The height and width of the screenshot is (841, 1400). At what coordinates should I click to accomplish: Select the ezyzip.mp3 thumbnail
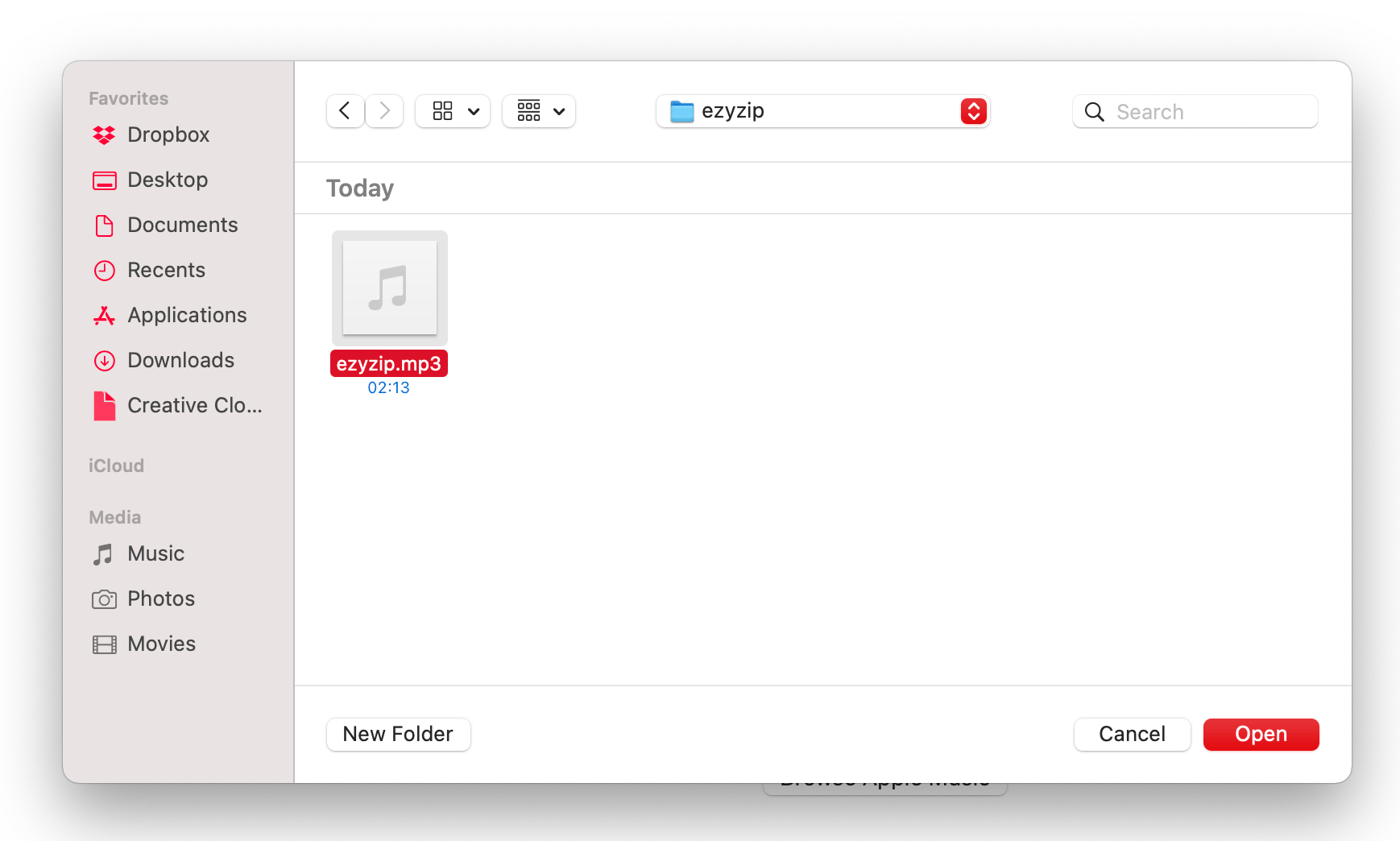[389, 288]
